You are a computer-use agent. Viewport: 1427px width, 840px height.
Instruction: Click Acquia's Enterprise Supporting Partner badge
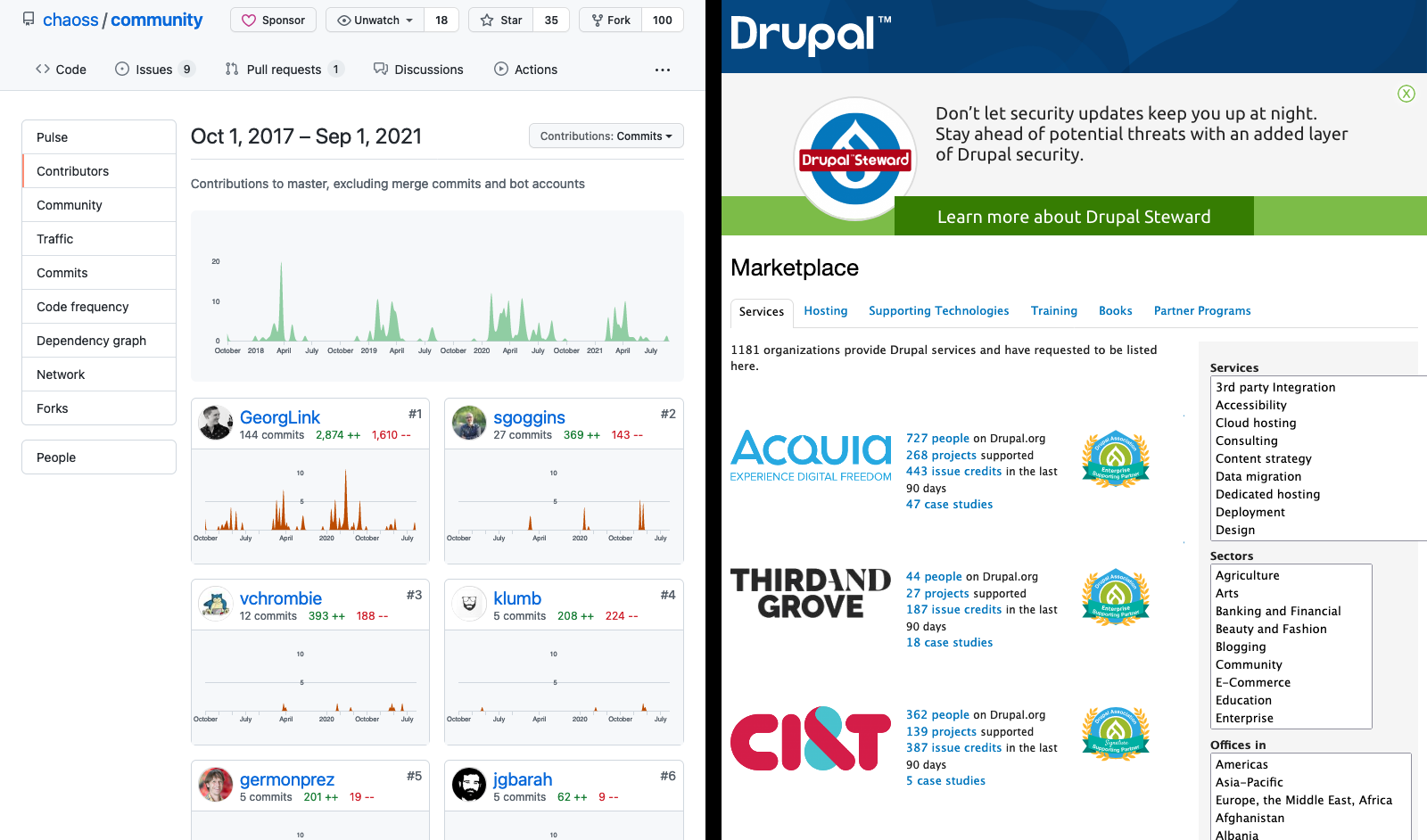pyautogui.click(x=1115, y=457)
